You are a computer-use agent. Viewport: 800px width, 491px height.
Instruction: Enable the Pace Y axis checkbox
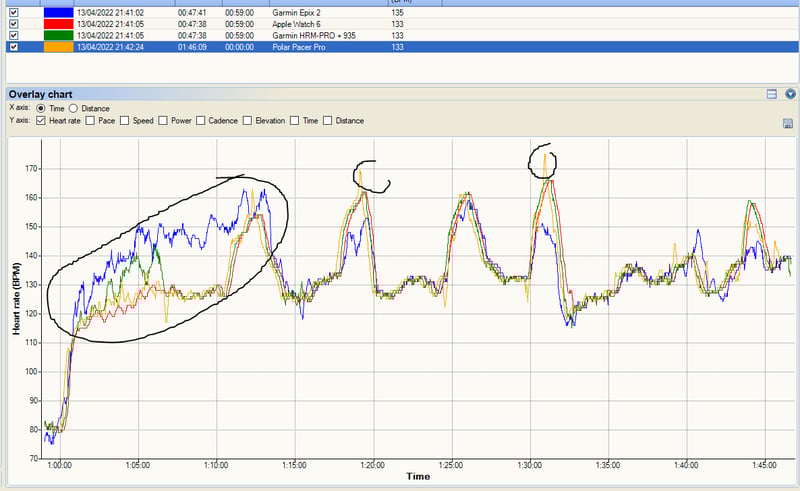pyautogui.click(x=90, y=120)
